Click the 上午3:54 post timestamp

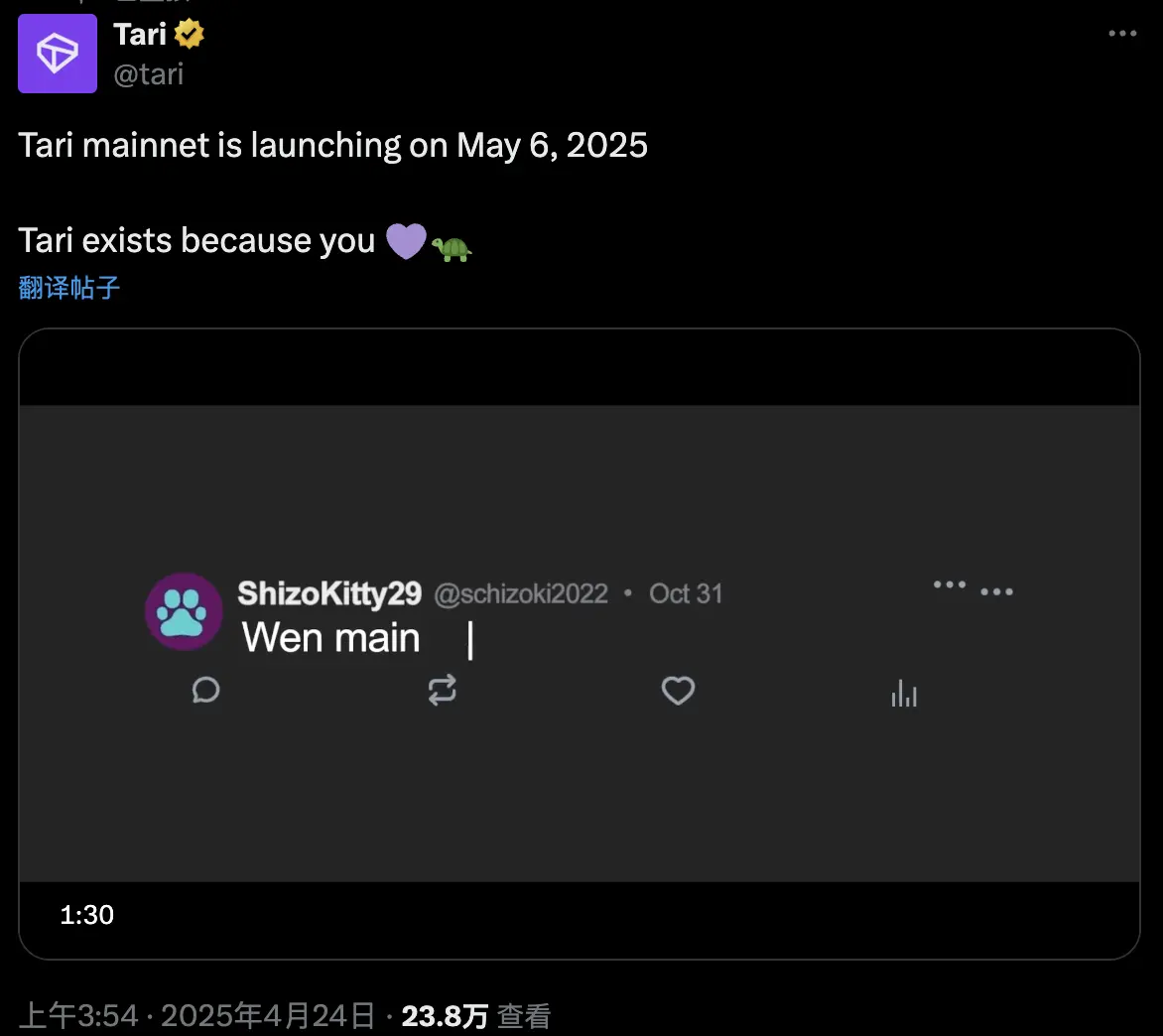click(x=78, y=1015)
